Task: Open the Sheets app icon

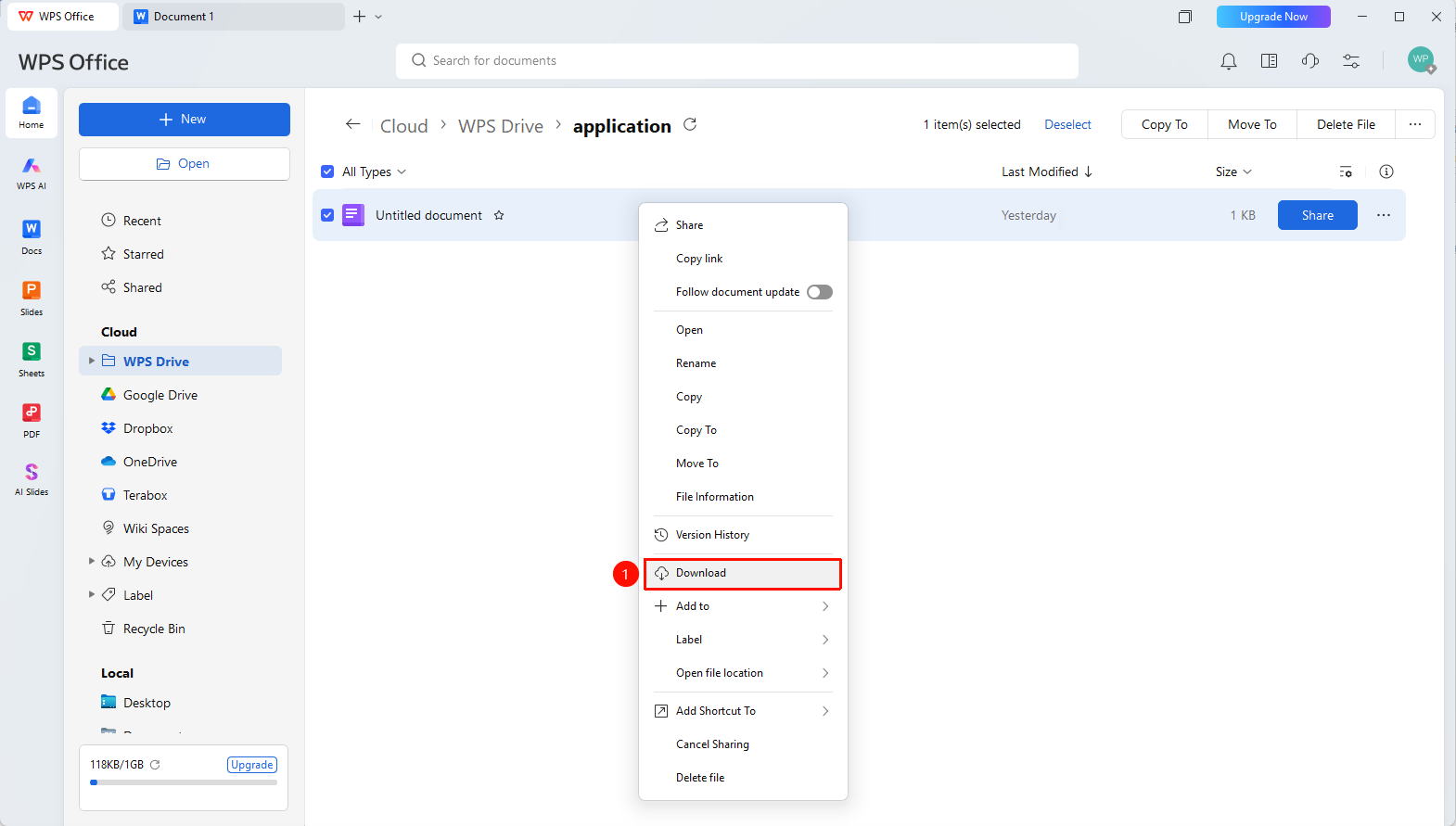Action: tap(32, 359)
